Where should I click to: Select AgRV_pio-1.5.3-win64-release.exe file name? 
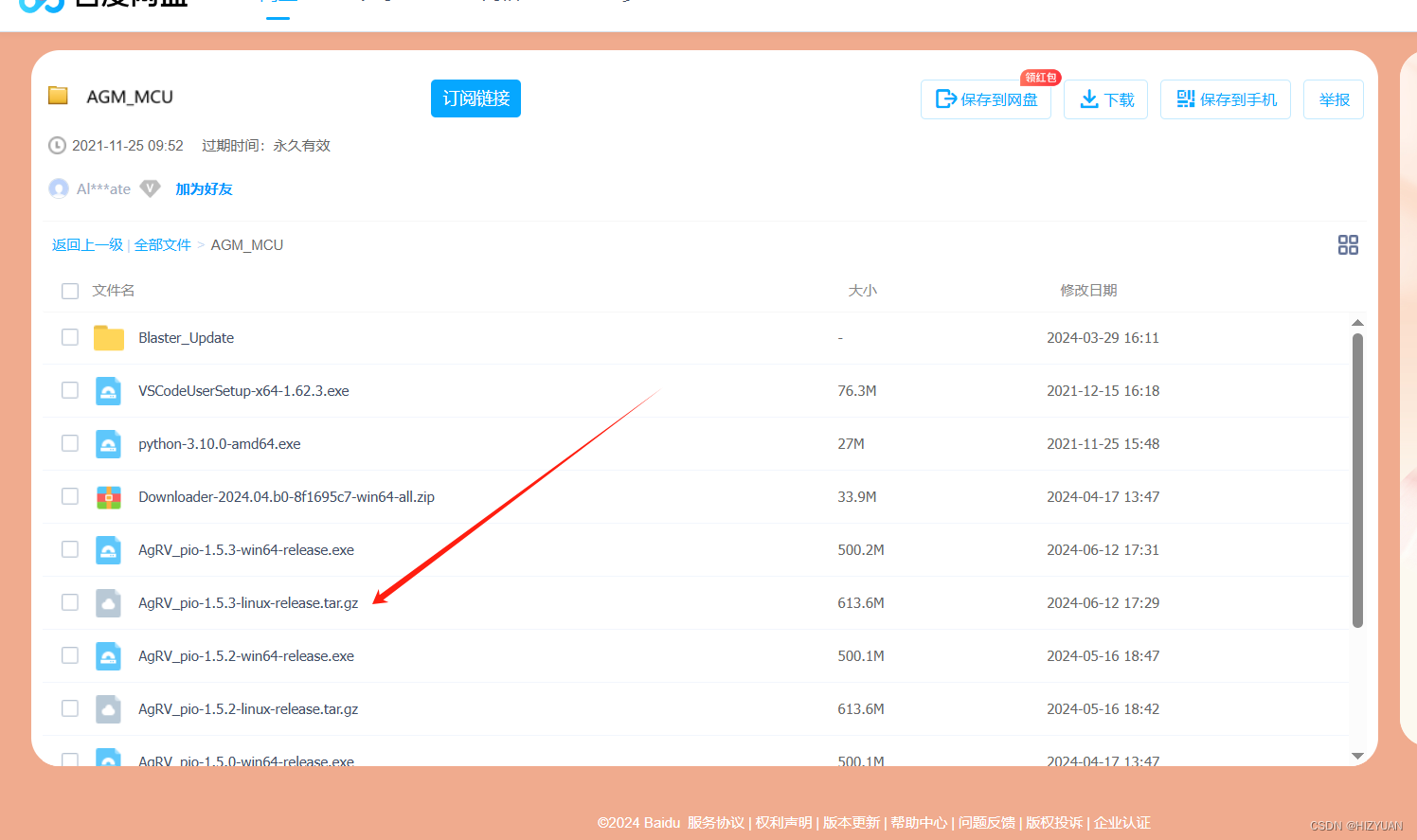click(x=246, y=550)
